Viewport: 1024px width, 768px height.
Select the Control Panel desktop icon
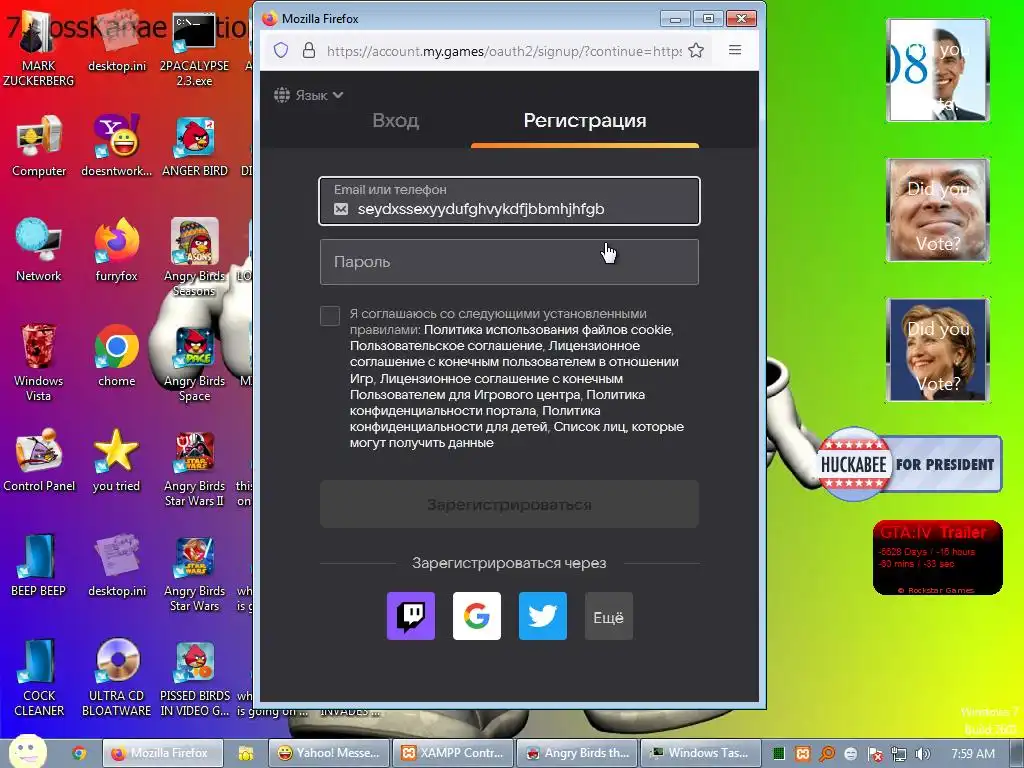click(39, 461)
